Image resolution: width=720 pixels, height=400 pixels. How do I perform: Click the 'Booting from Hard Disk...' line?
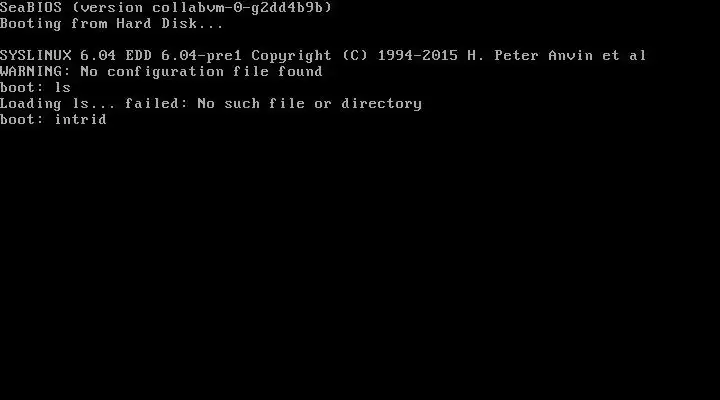click(112, 23)
